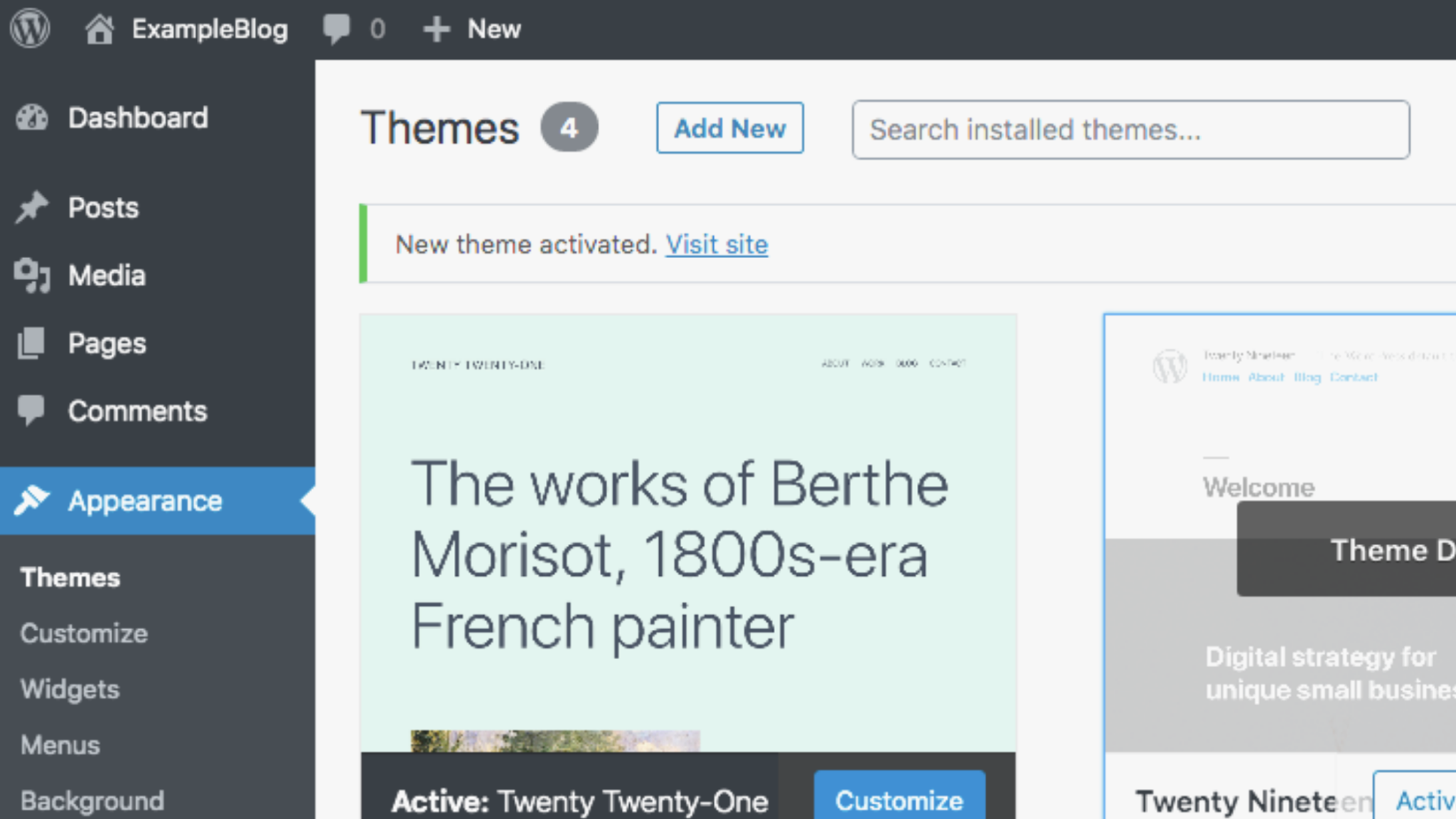Viewport: 1456px width, 819px height.
Task: Click the search installed themes field
Action: [x=1132, y=130]
